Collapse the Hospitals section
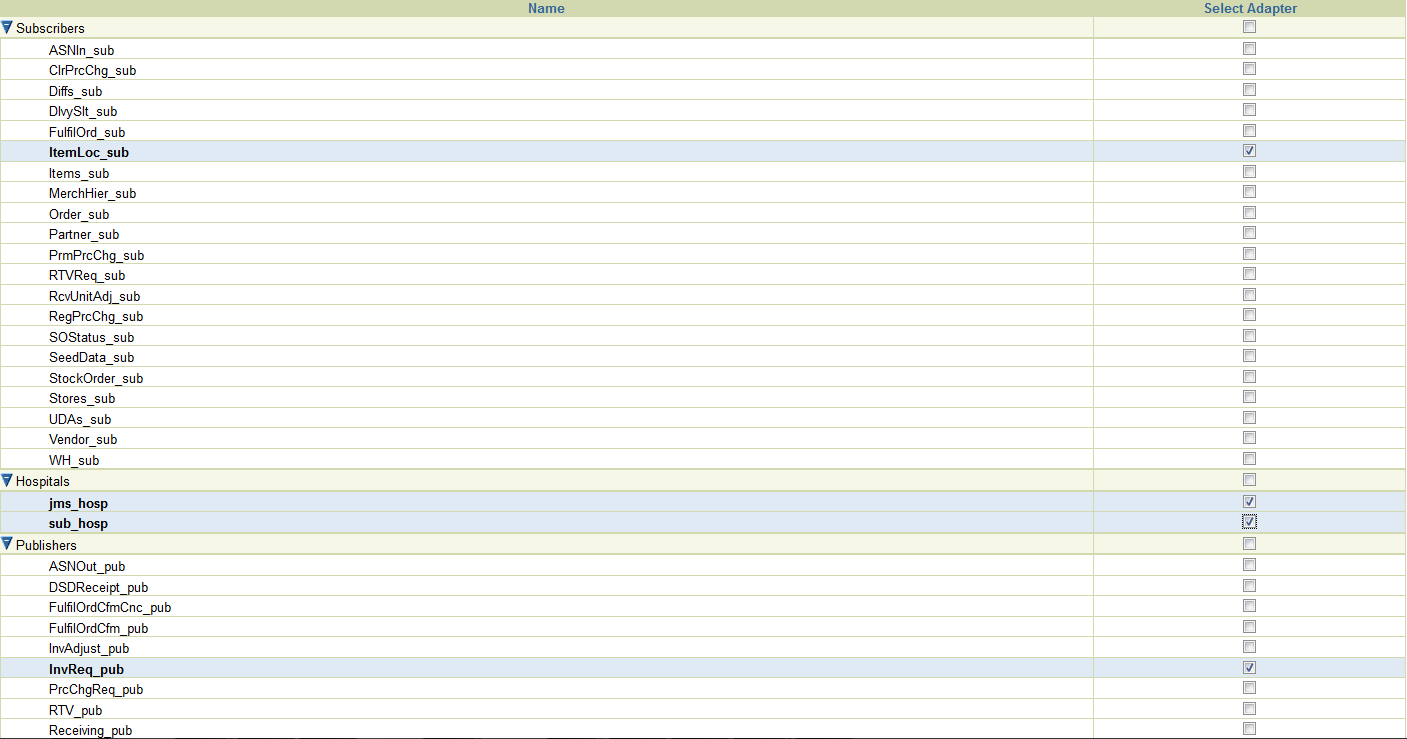The width and height of the screenshot is (1407, 739). click(8, 480)
